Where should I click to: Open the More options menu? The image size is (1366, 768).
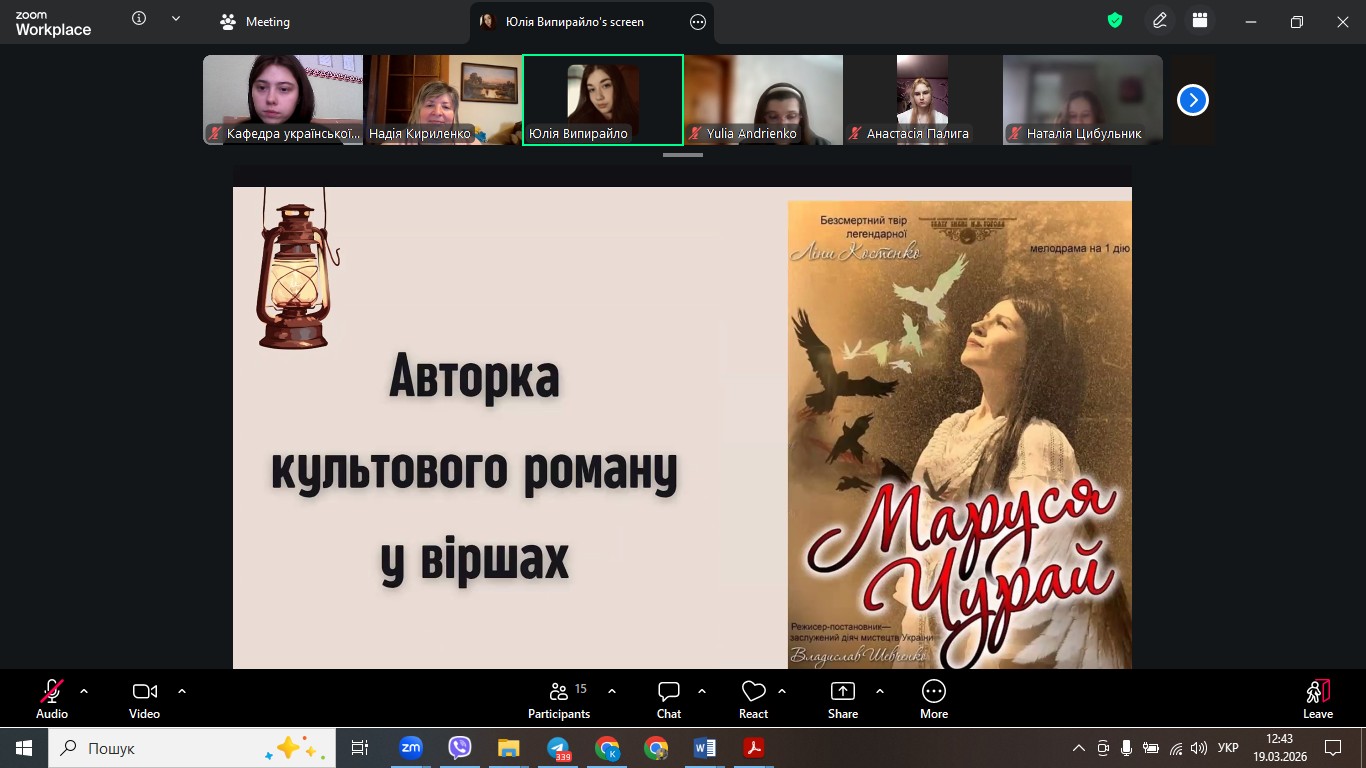point(934,699)
